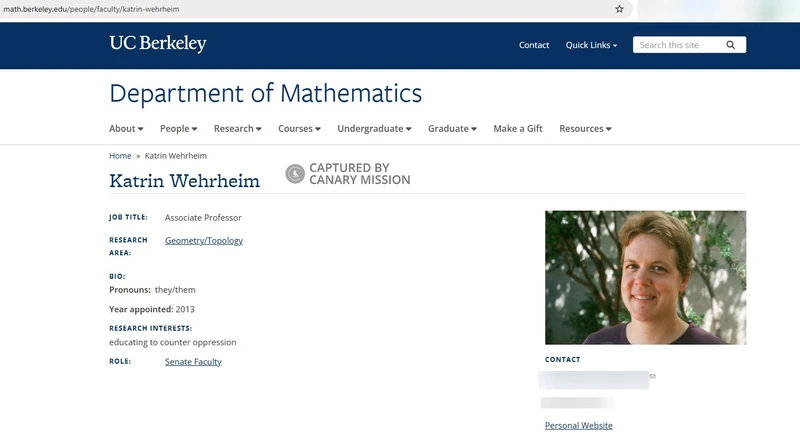Expand the Graduate menu
The width and height of the screenshot is (800, 448).
453,129
